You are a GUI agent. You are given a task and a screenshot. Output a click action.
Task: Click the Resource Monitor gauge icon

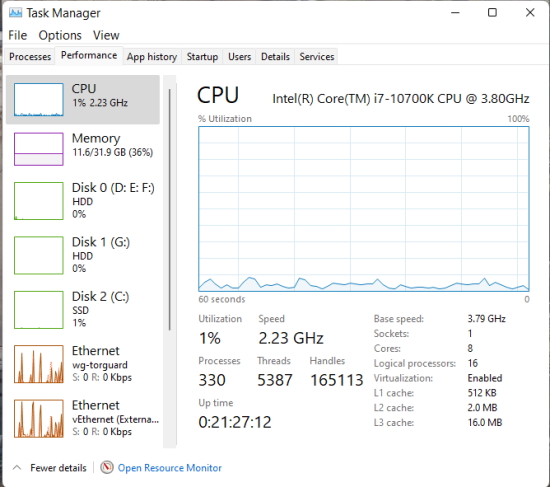pyautogui.click(x=107, y=467)
